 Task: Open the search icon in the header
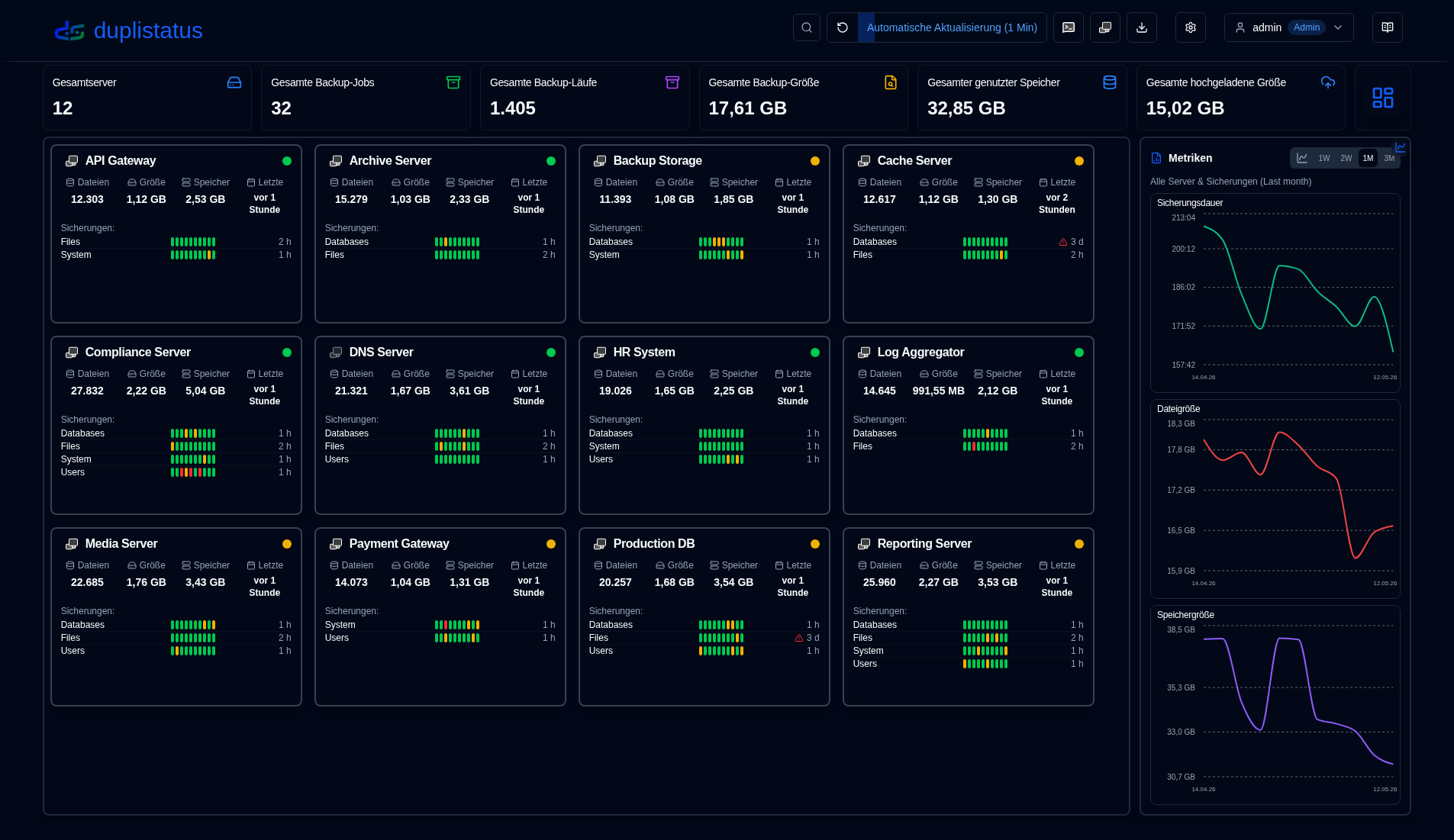[x=807, y=27]
